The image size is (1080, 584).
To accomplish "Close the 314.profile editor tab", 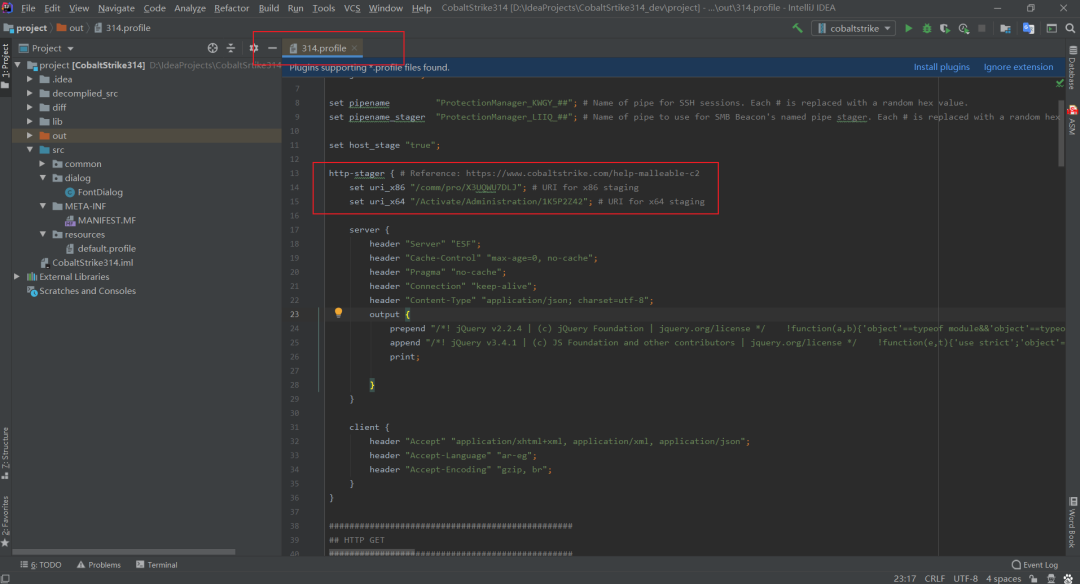I will coord(354,48).
